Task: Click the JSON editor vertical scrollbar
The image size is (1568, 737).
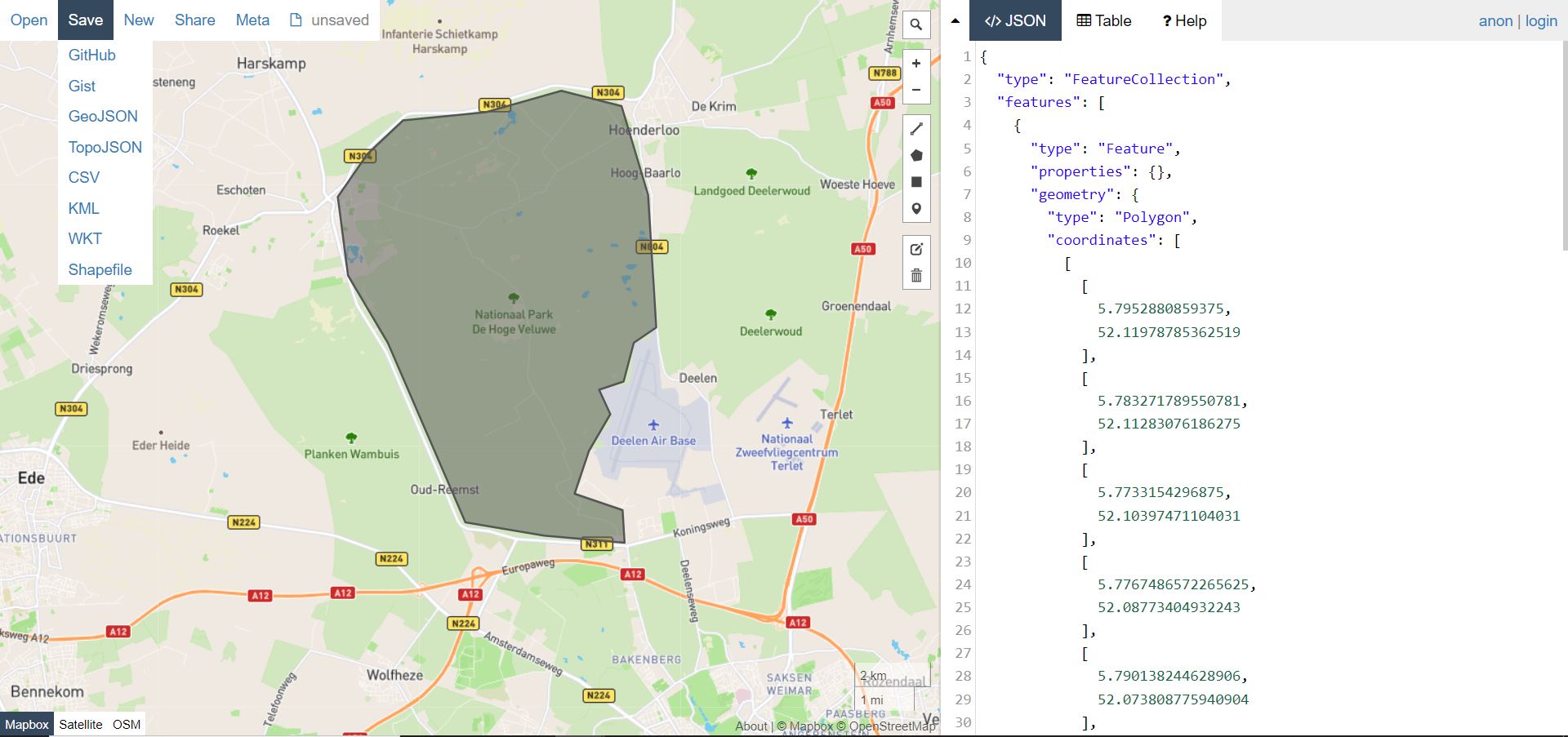Action: coord(1564,147)
